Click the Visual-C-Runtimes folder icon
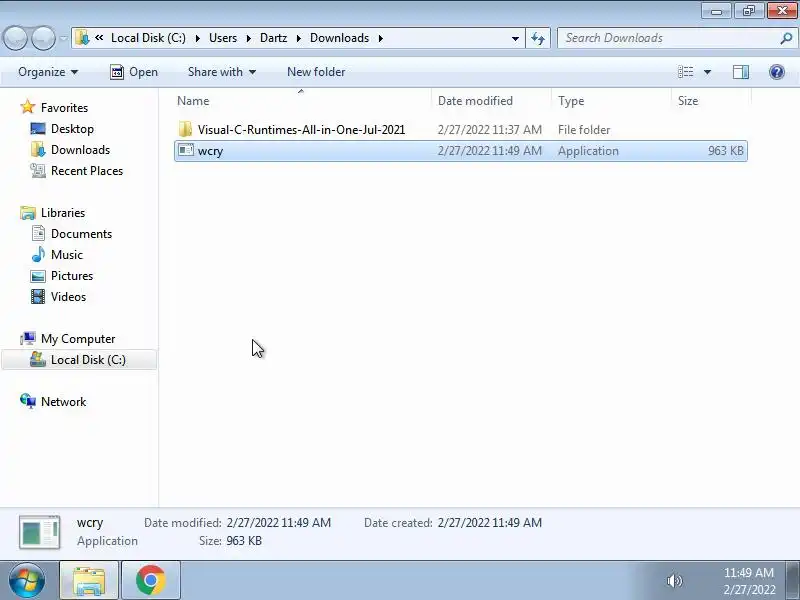The height and width of the screenshot is (600, 800). (x=185, y=129)
